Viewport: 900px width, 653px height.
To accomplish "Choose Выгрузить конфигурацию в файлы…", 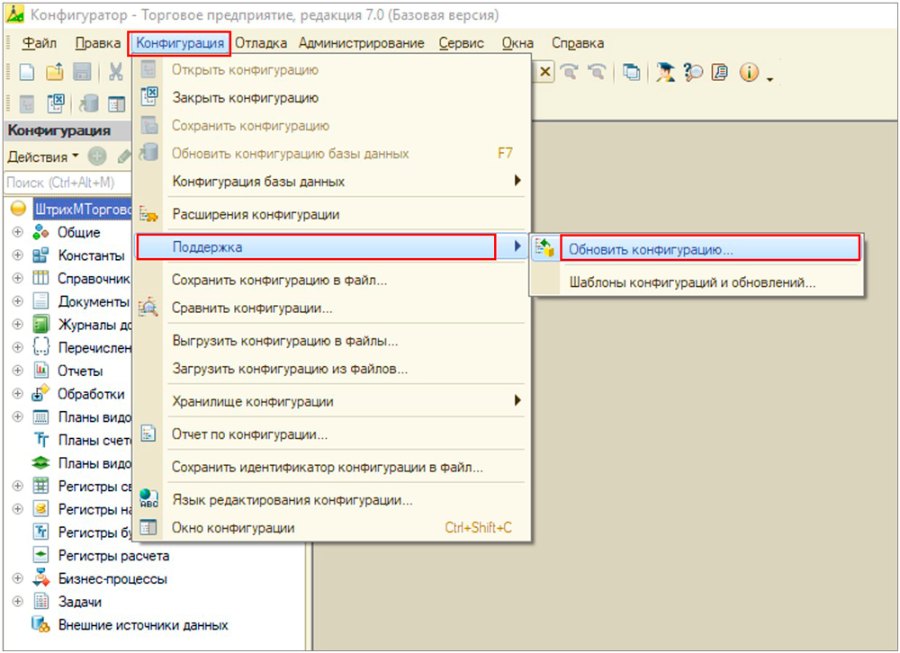I will (x=331, y=340).
